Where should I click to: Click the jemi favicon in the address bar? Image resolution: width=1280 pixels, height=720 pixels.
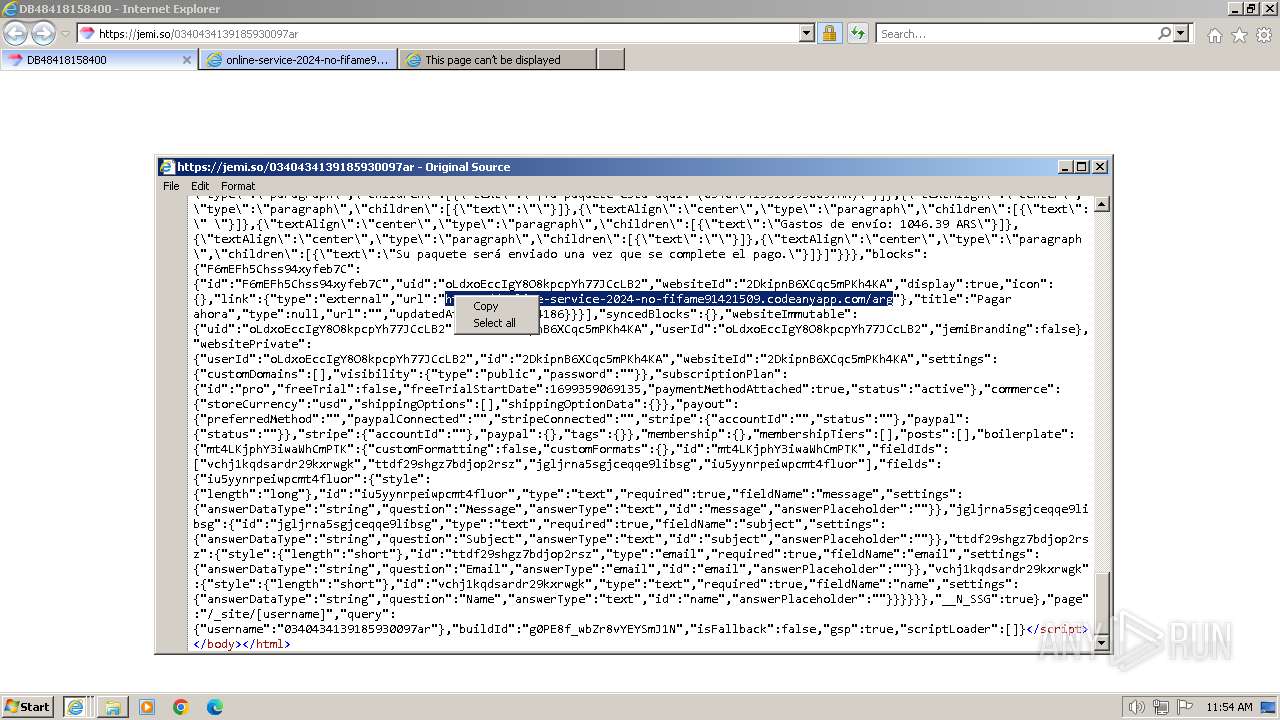pyautogui.click(x=87, y=33)
